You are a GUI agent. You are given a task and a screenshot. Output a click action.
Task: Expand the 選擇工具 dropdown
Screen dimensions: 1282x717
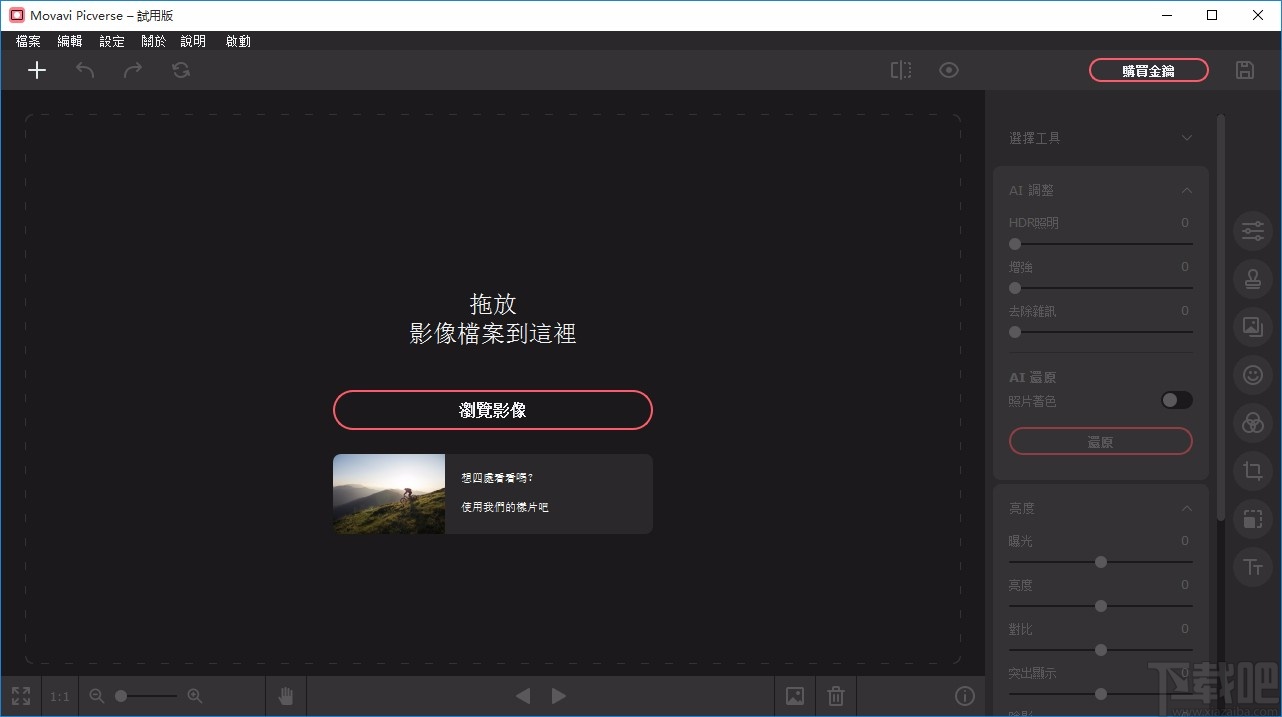1186,138
